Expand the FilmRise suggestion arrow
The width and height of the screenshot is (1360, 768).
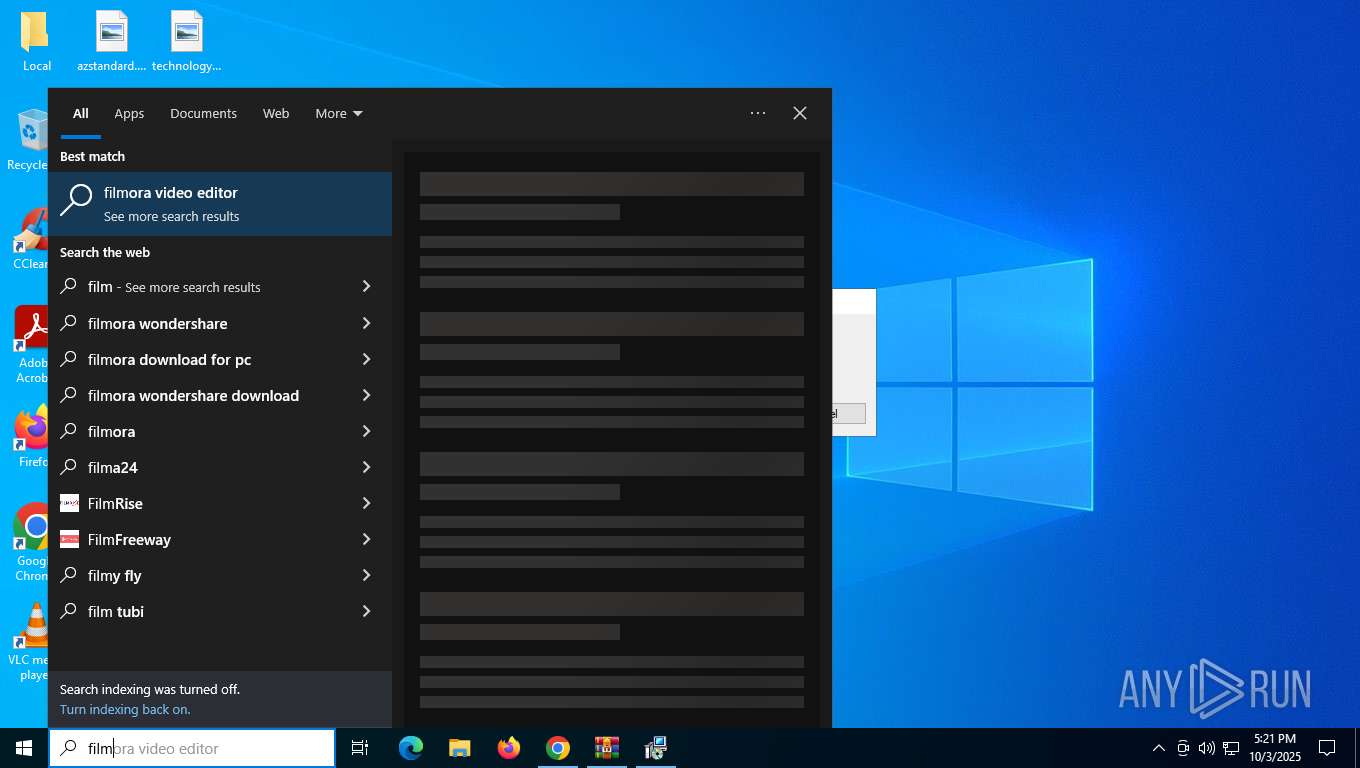(366, 503)
